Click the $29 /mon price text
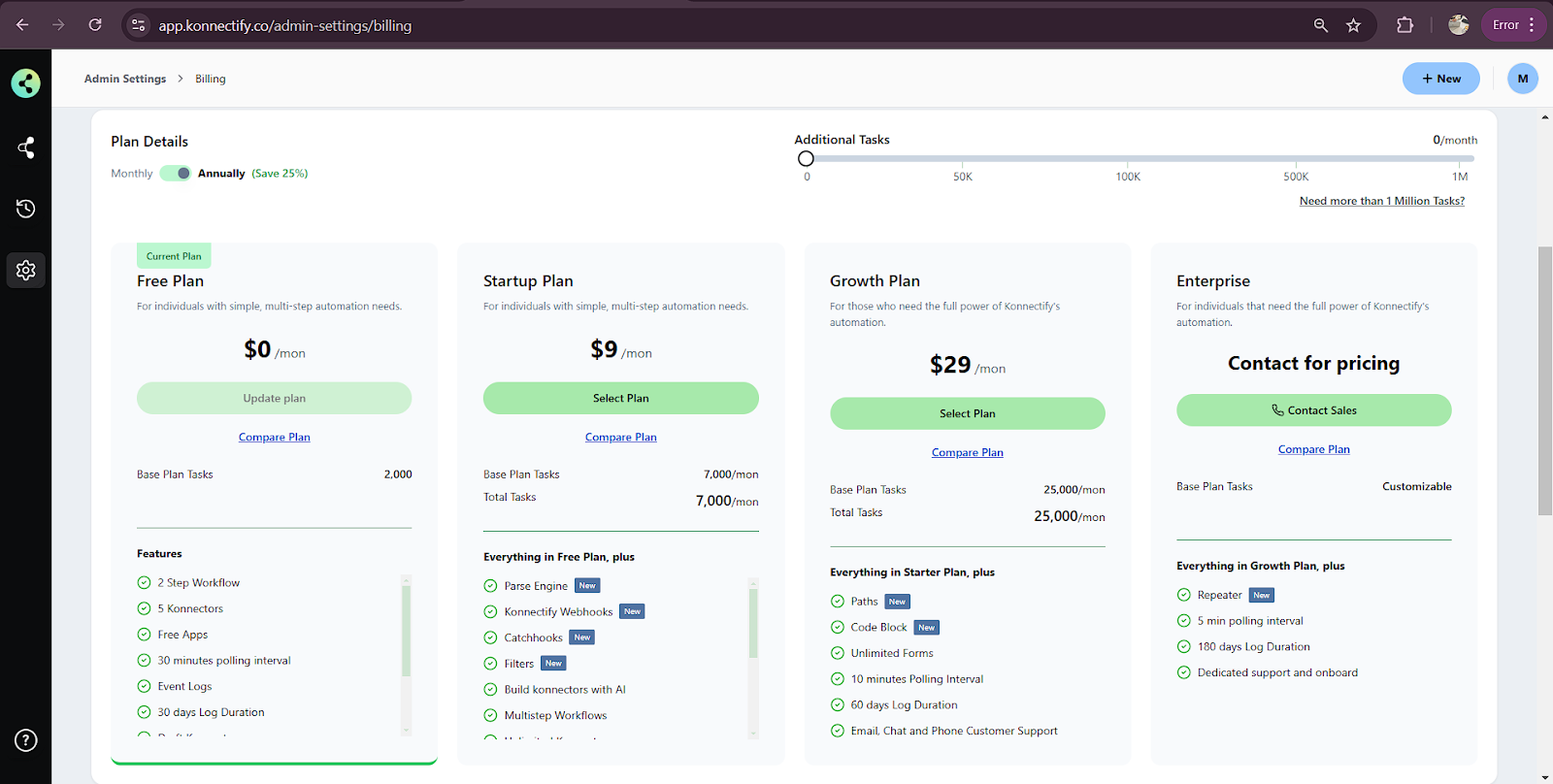Viewport: 1553px width, 784px height. click(x=968, y=365)
